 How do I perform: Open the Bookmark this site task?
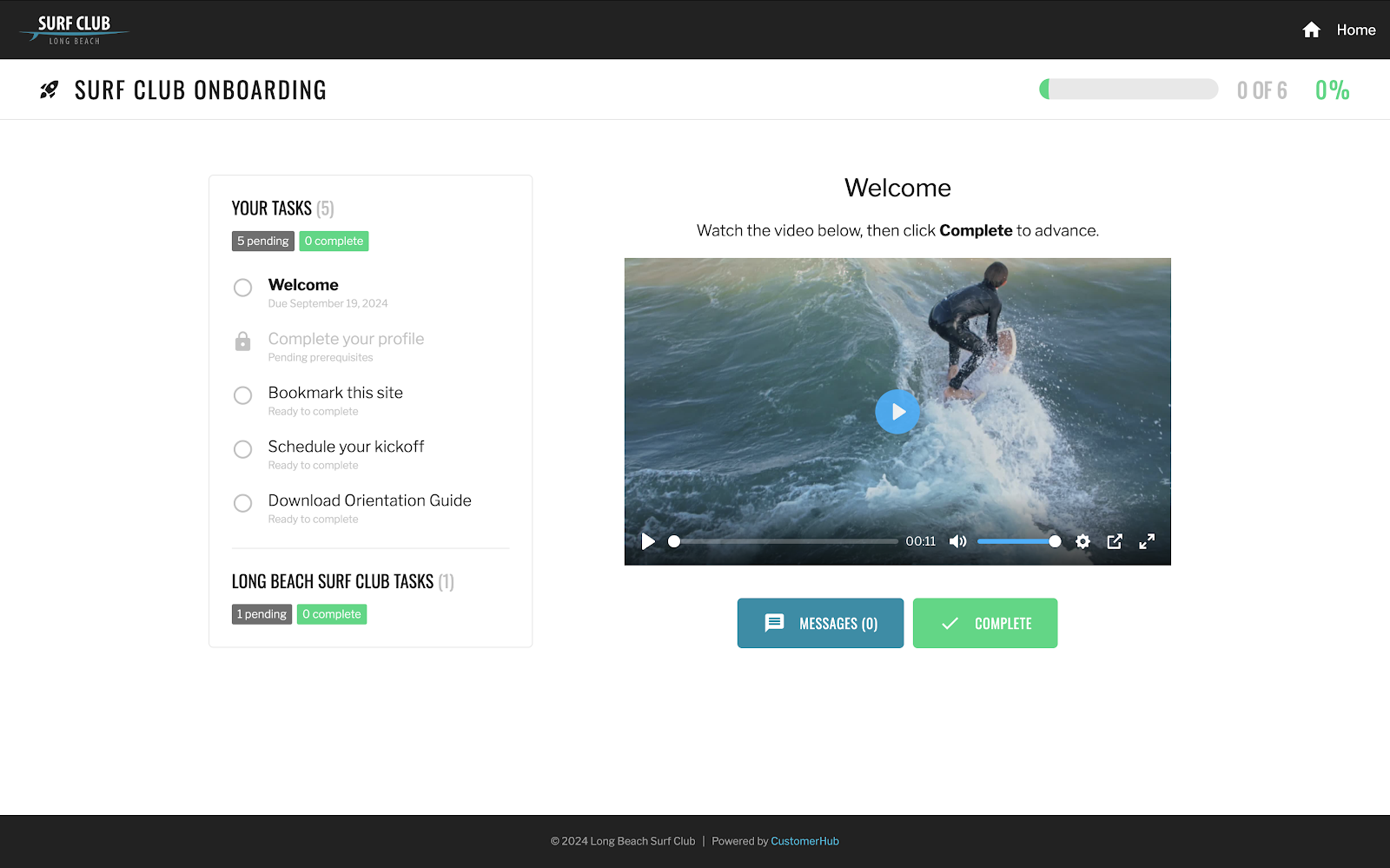click(335, 393)
